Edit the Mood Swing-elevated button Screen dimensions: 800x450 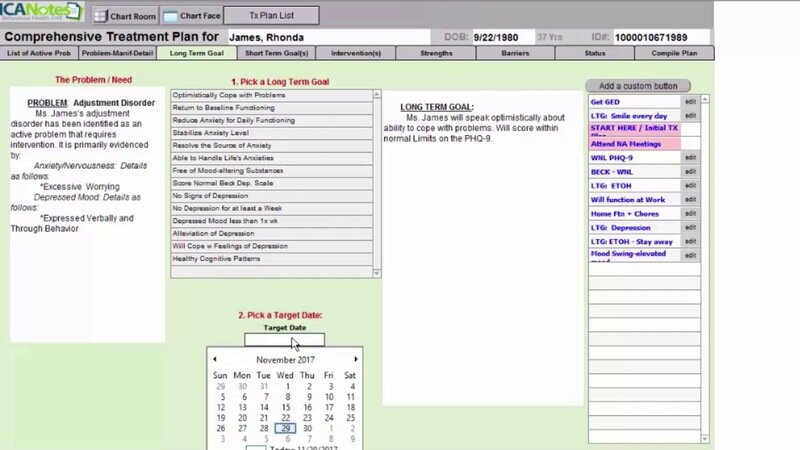[690, 255]
